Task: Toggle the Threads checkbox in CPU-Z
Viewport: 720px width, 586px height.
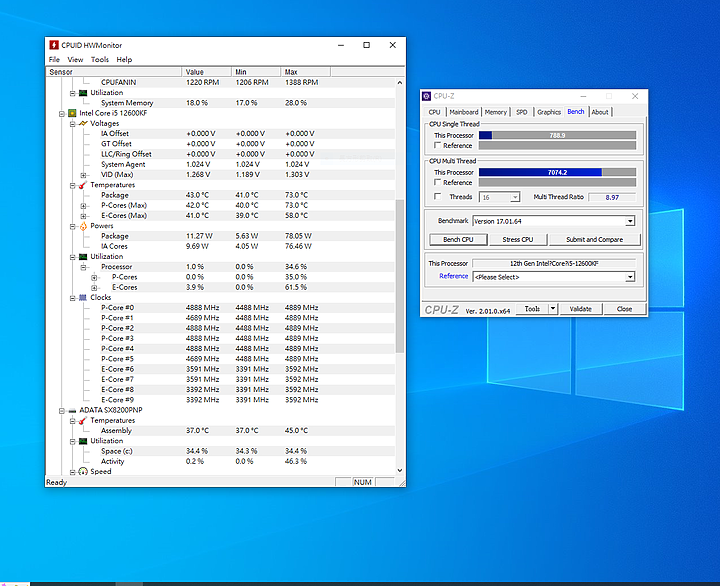Action: tap(438, 197)
